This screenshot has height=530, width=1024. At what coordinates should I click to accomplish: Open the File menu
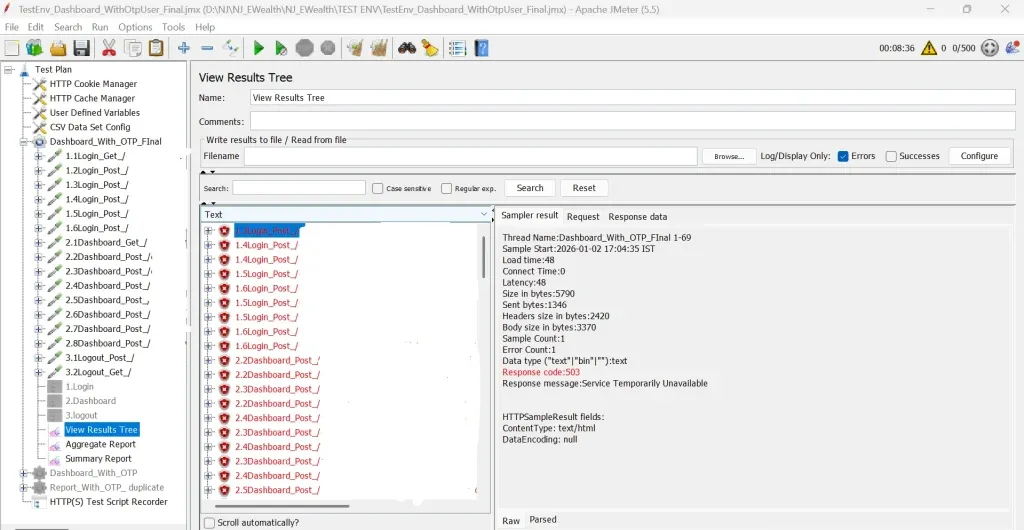coord(12,27)
